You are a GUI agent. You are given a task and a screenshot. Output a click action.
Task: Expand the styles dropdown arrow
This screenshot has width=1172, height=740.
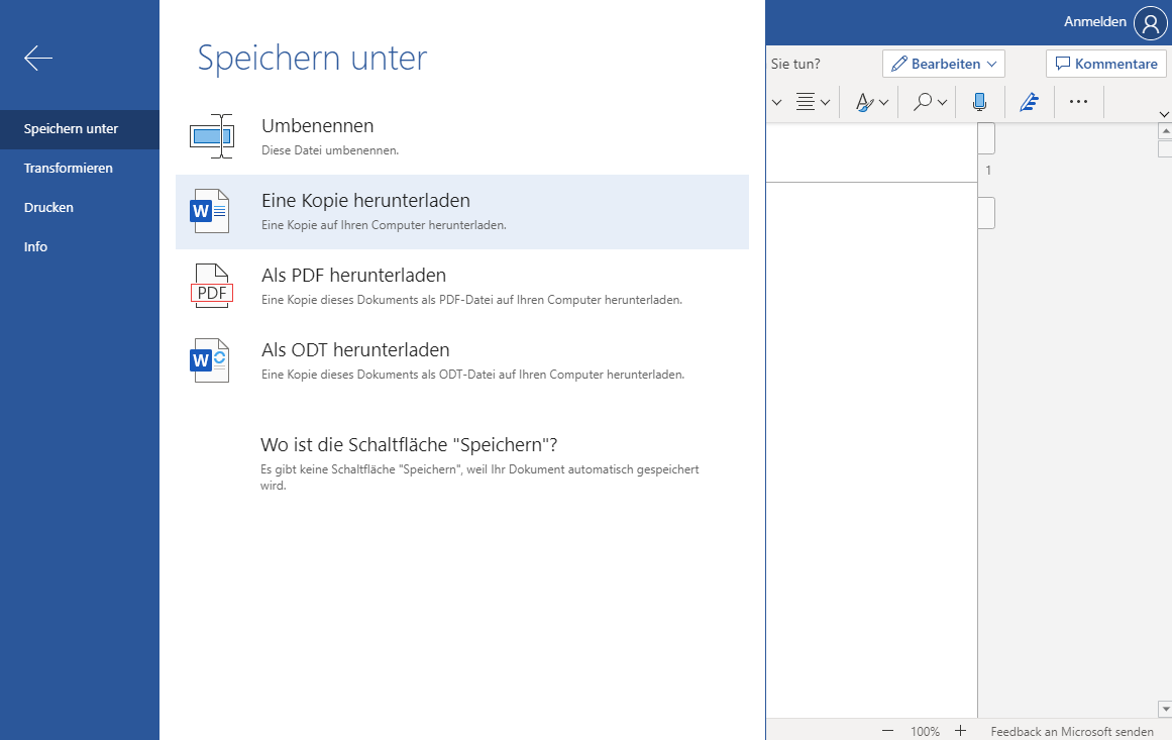click(883, 102)
